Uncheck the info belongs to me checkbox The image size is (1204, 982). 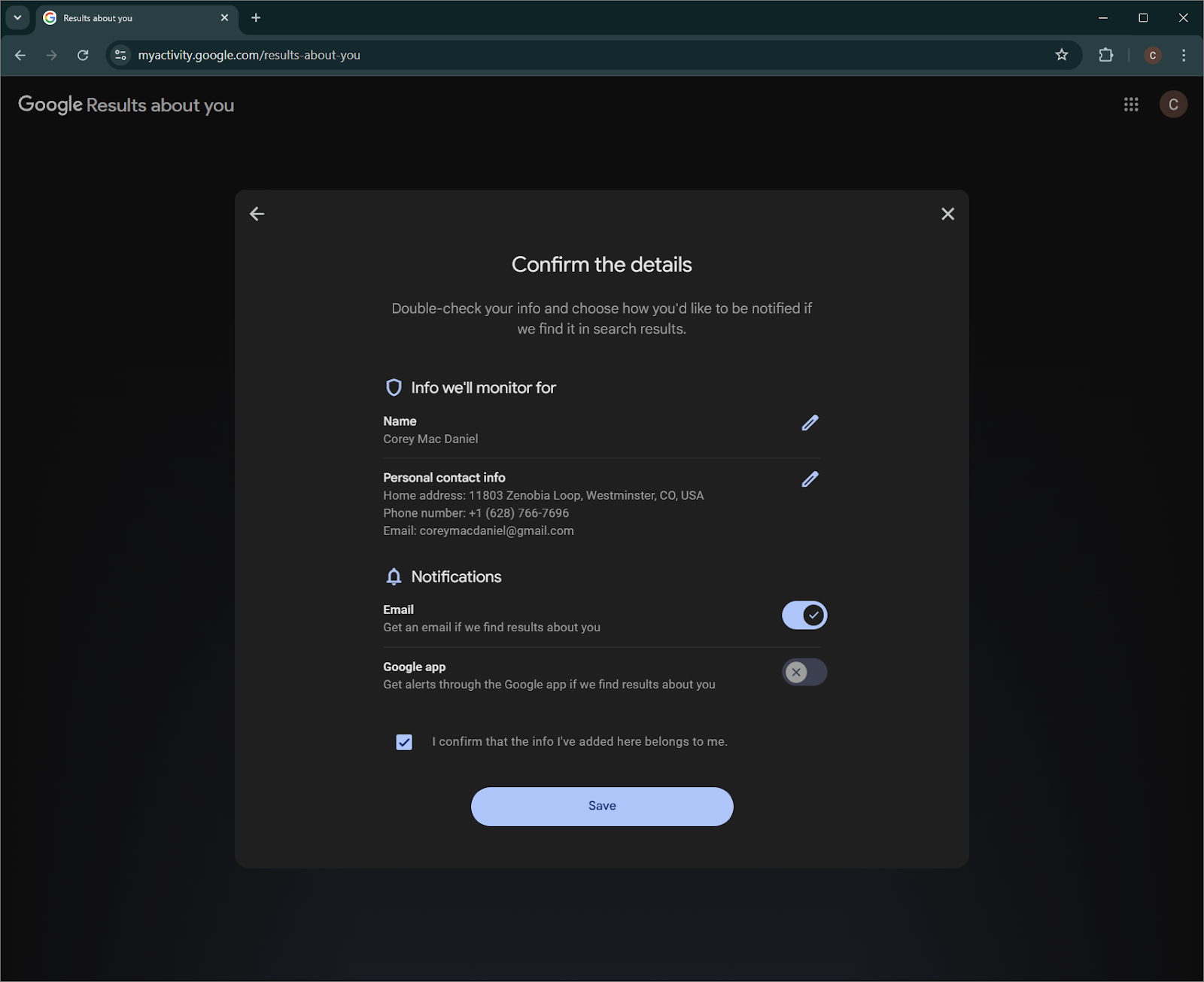click(404, 742)
